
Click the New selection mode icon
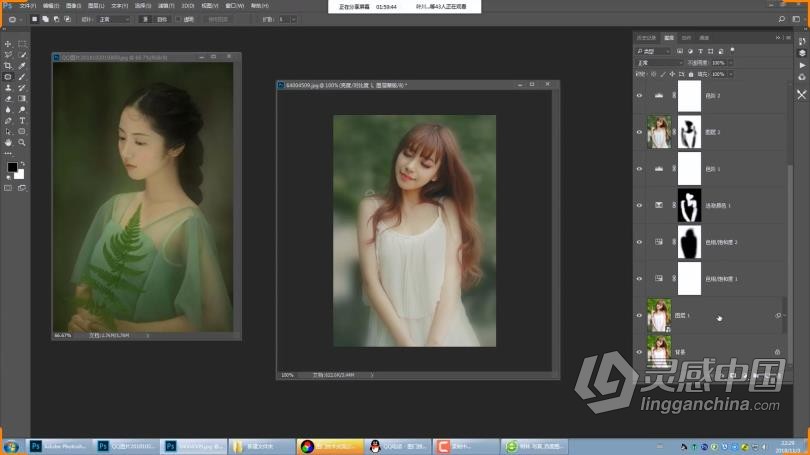tap(35, 19)
